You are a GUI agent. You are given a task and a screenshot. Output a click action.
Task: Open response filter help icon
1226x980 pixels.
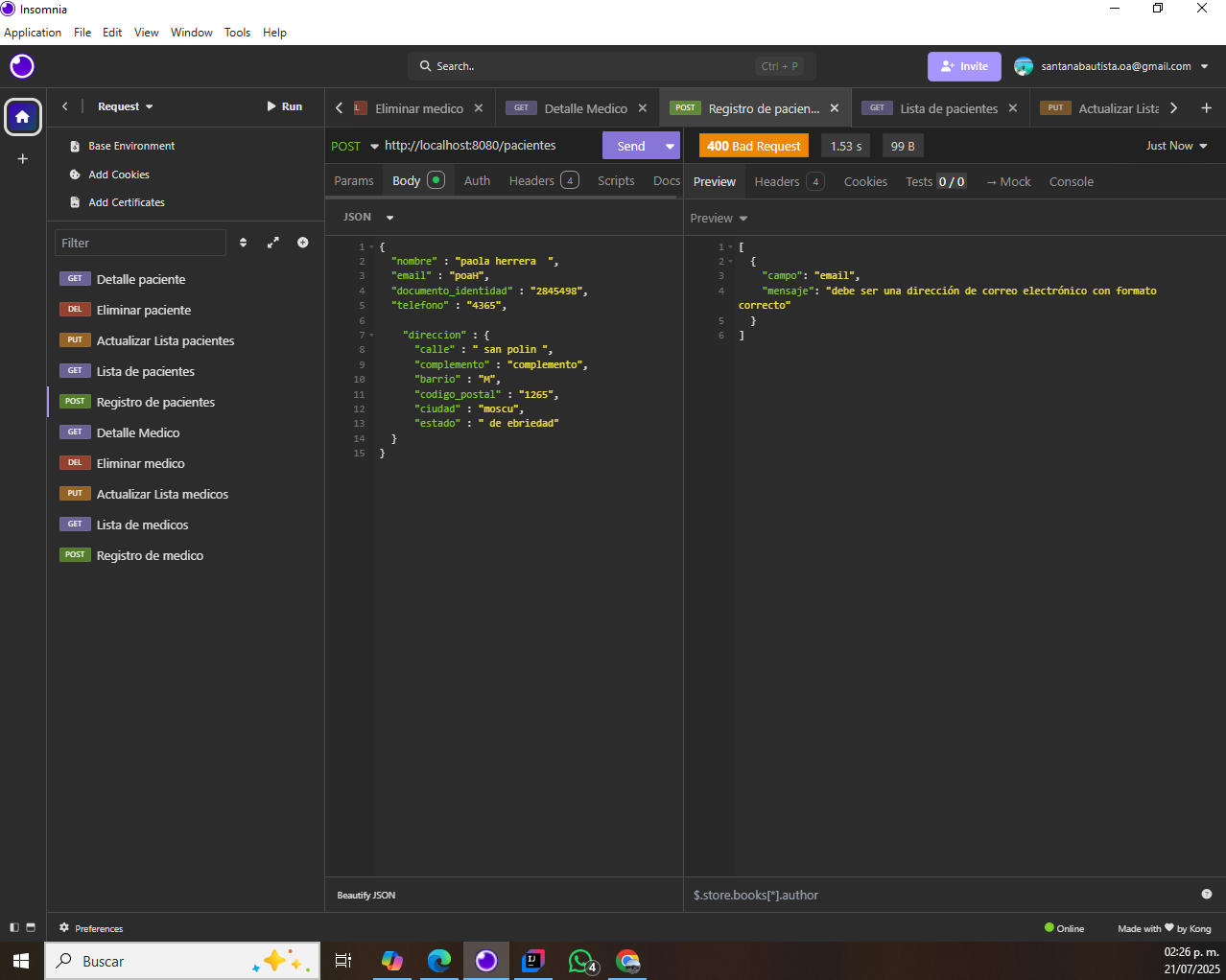coord(1207,894)
